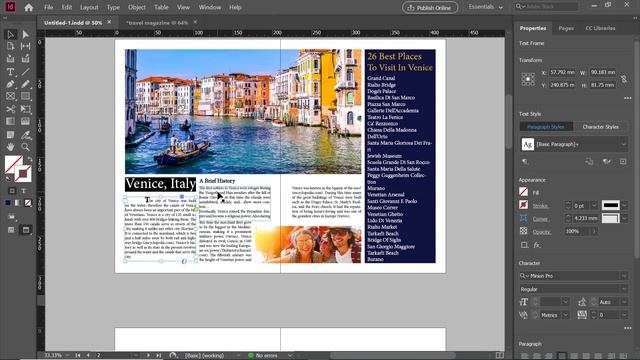Toggle Apply Gradient swatch in toolbar
Viewport: 640px width, 360px height.
[18, 203]
